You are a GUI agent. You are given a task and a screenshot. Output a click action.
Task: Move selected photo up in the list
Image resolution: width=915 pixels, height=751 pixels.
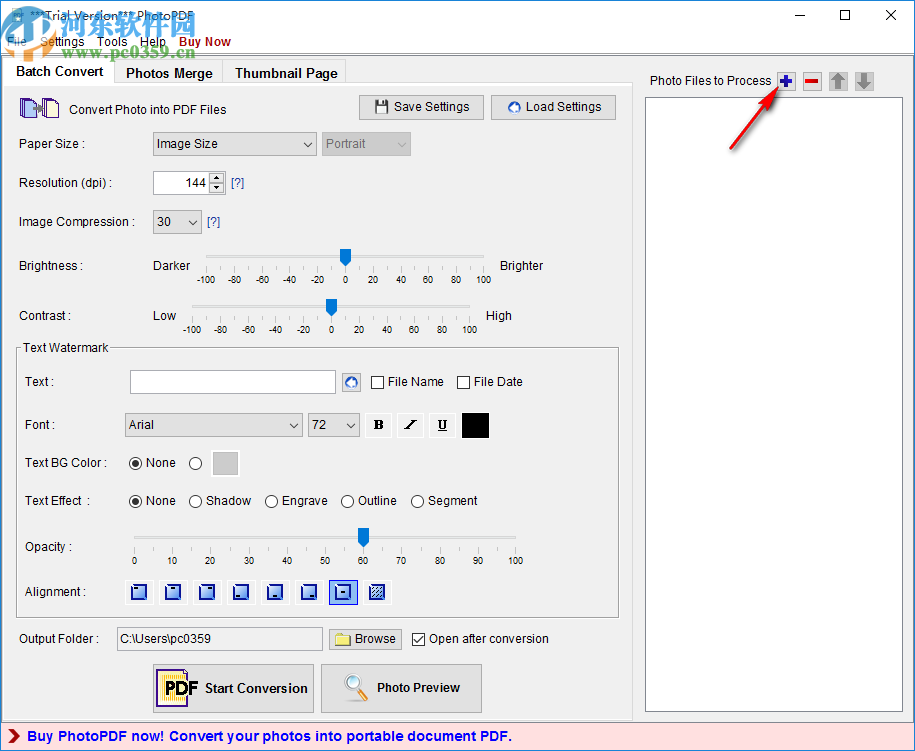[838, 81]
